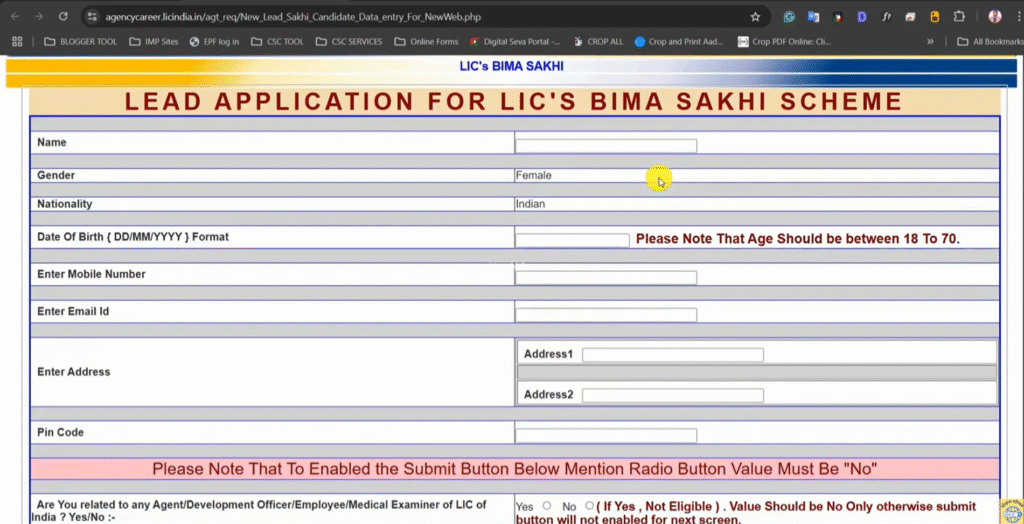Click the Name input field
Screen dimensions: 1024x524
tap(605, 146)
